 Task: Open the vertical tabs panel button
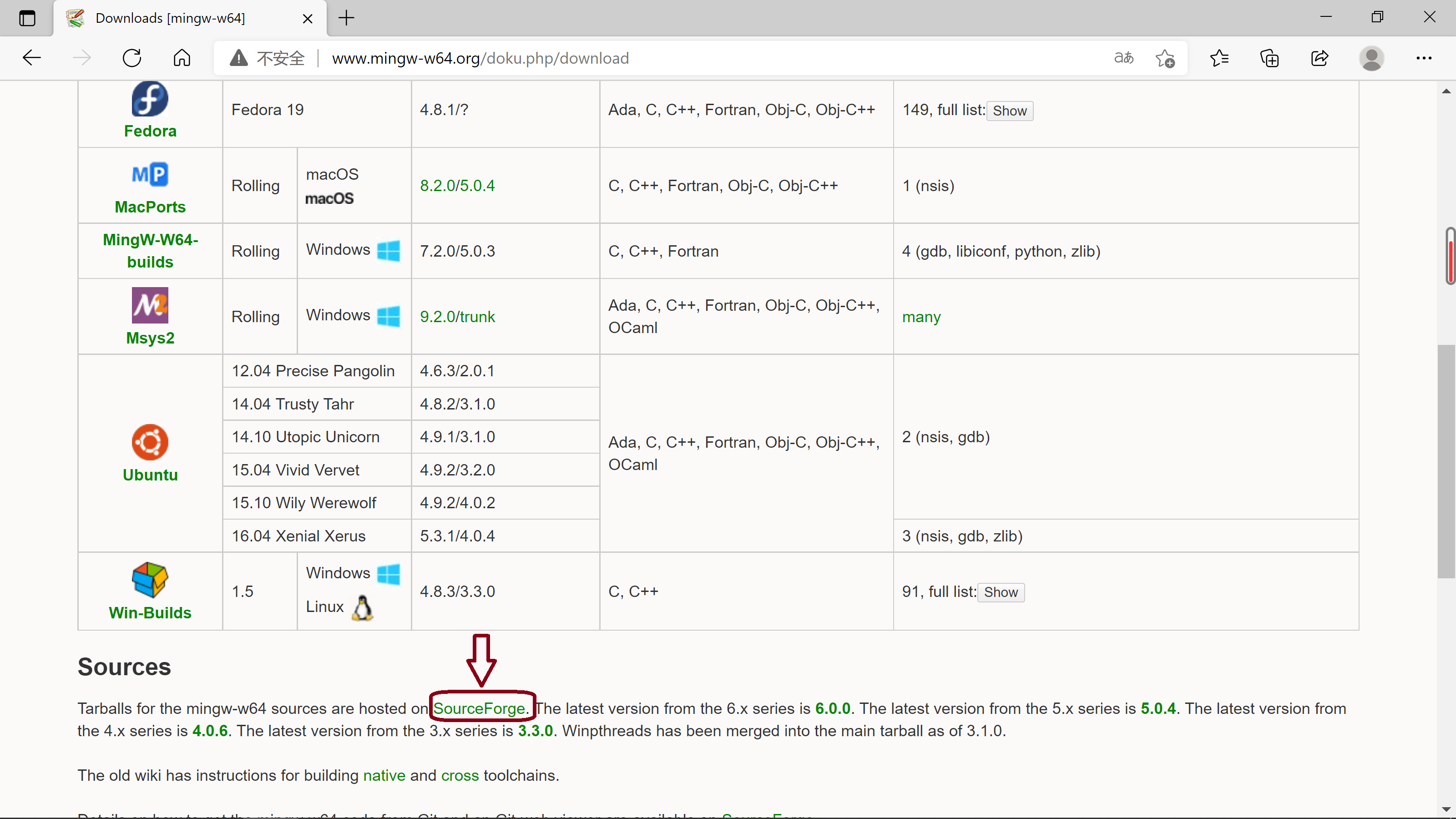coord(26,18)
